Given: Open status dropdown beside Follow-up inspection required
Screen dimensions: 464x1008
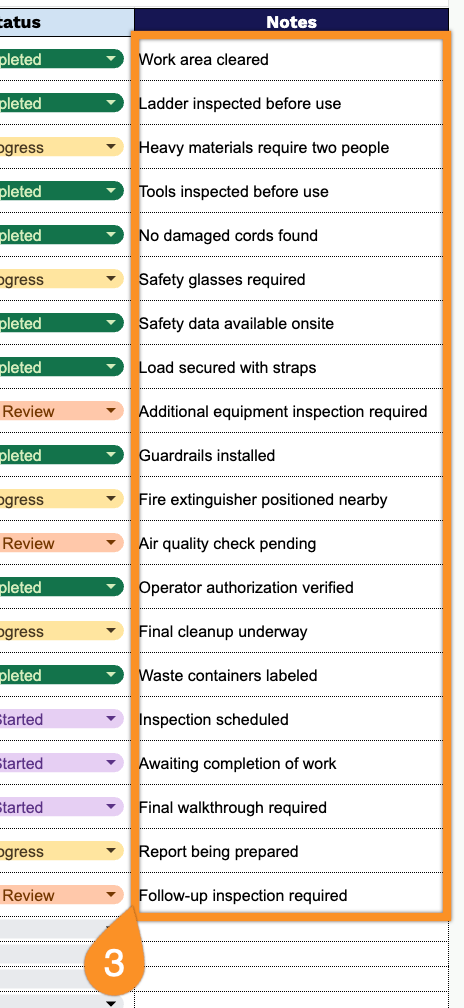Looking at the screenshot, I should pyautogui.click(x=111, y=895).
